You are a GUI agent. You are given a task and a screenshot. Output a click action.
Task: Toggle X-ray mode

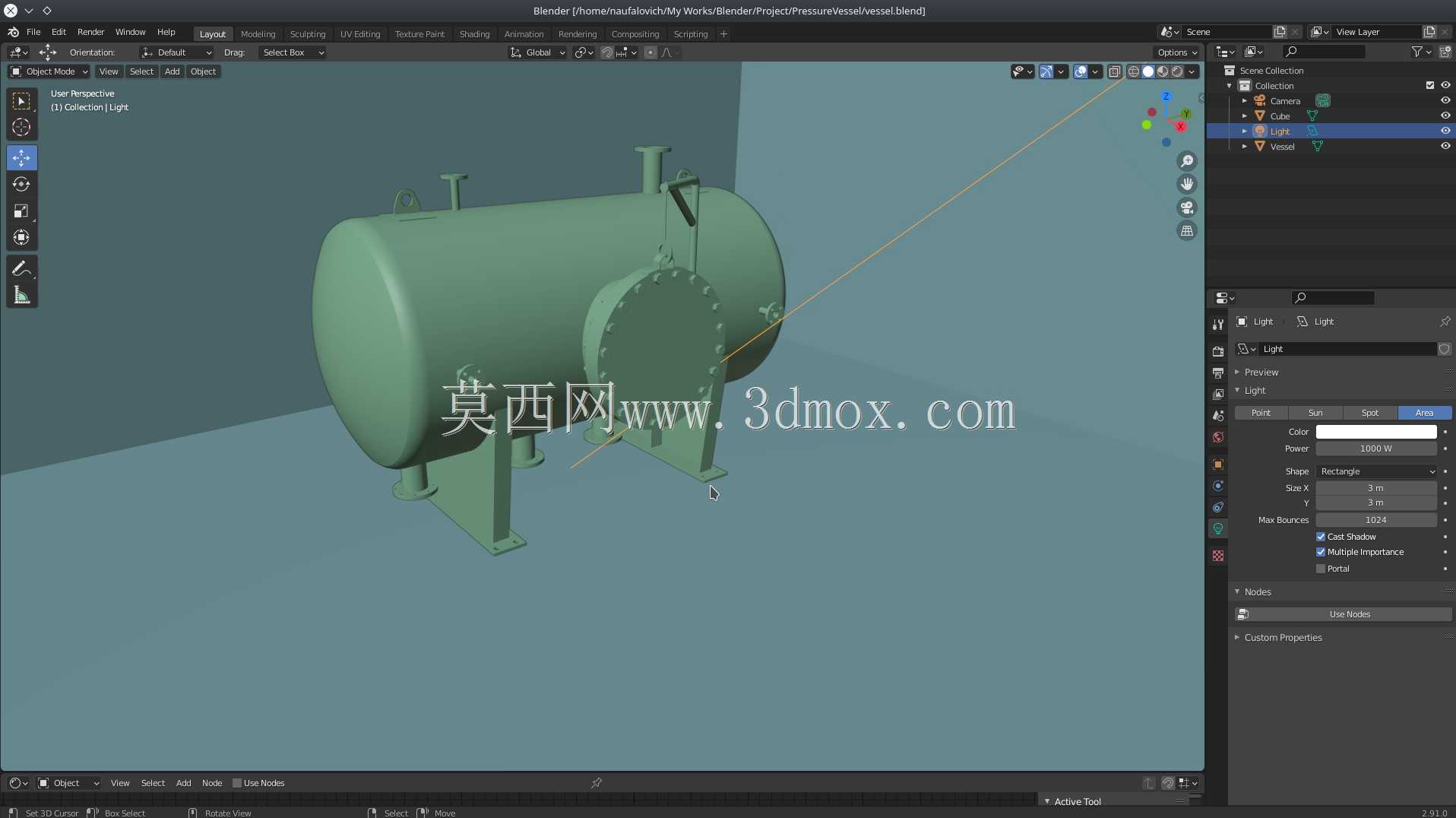point(1114,71)
